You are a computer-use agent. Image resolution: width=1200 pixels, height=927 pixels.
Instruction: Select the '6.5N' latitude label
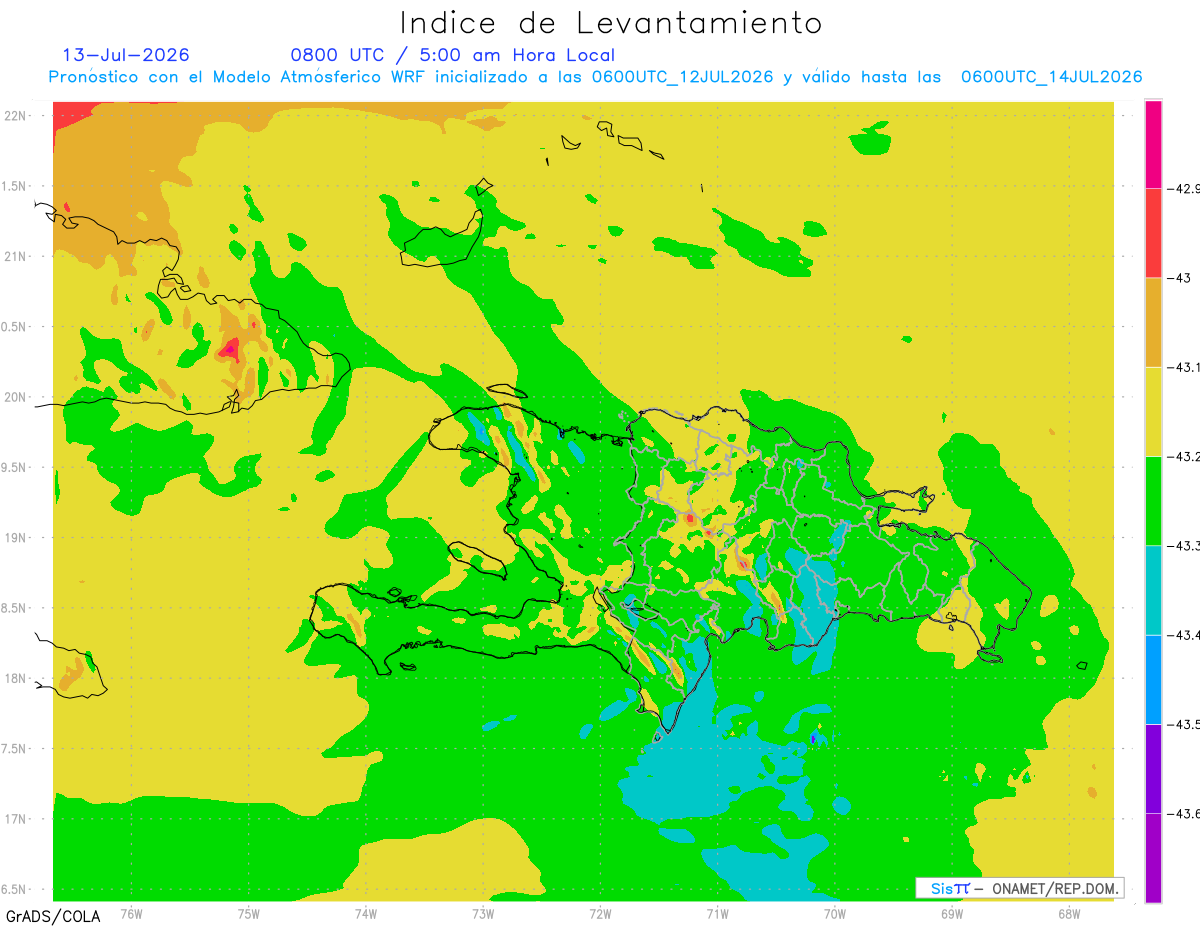coord(15,889)
